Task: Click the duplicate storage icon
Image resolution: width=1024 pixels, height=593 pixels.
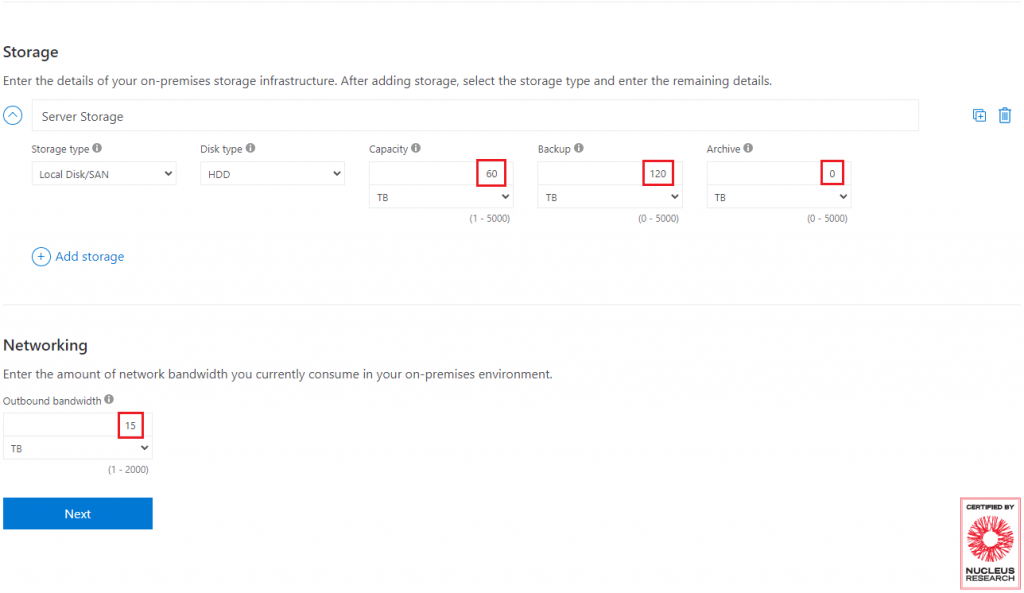Action: pyautogui.click(x=979, y=116)
